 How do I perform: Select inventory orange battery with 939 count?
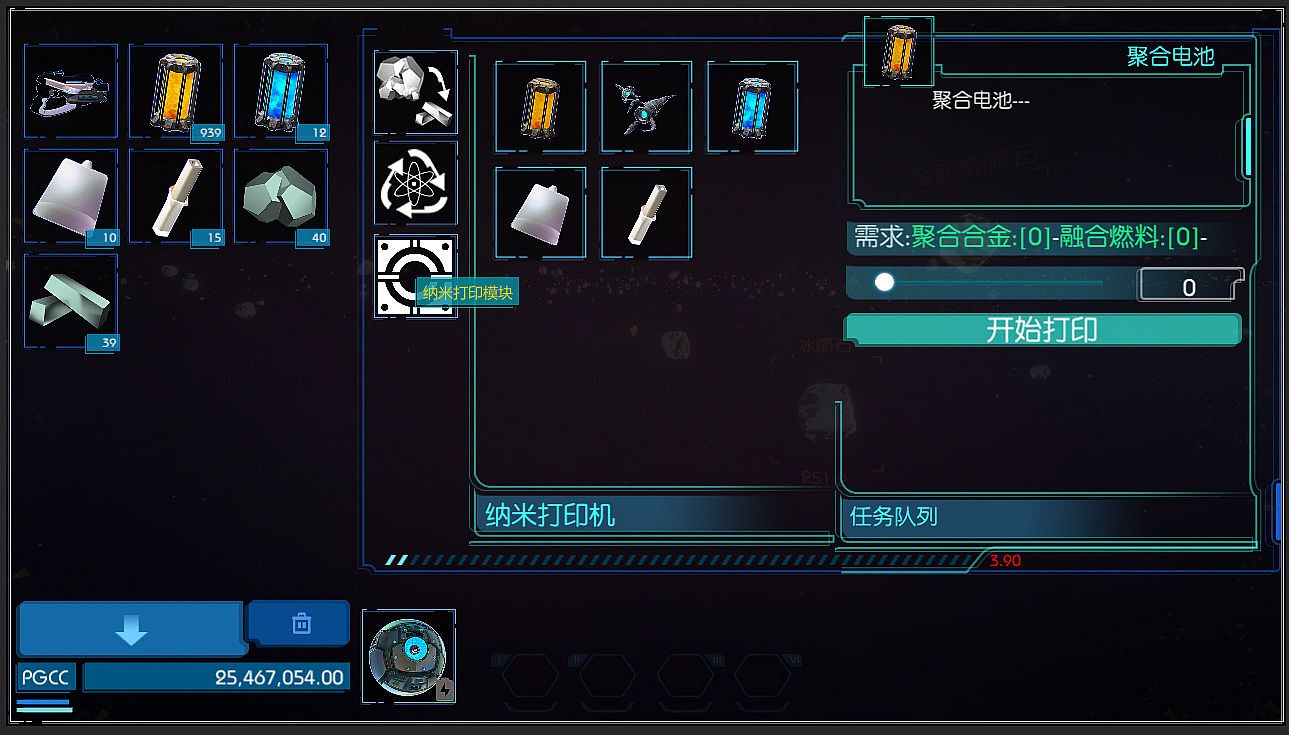point(176,91)
